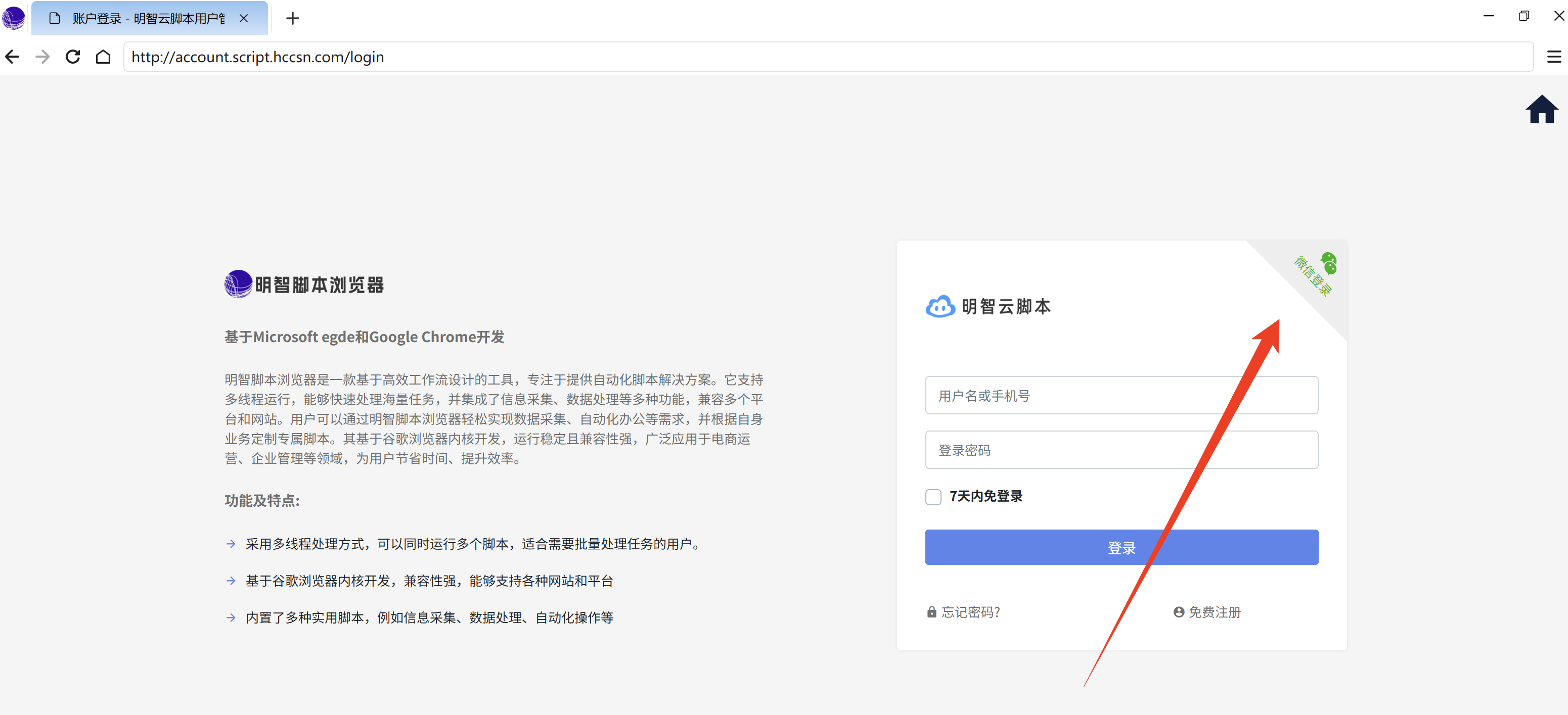Click the 登录密码 input field
This screenshot has height=715, width=1568.
coord(1121,450)
